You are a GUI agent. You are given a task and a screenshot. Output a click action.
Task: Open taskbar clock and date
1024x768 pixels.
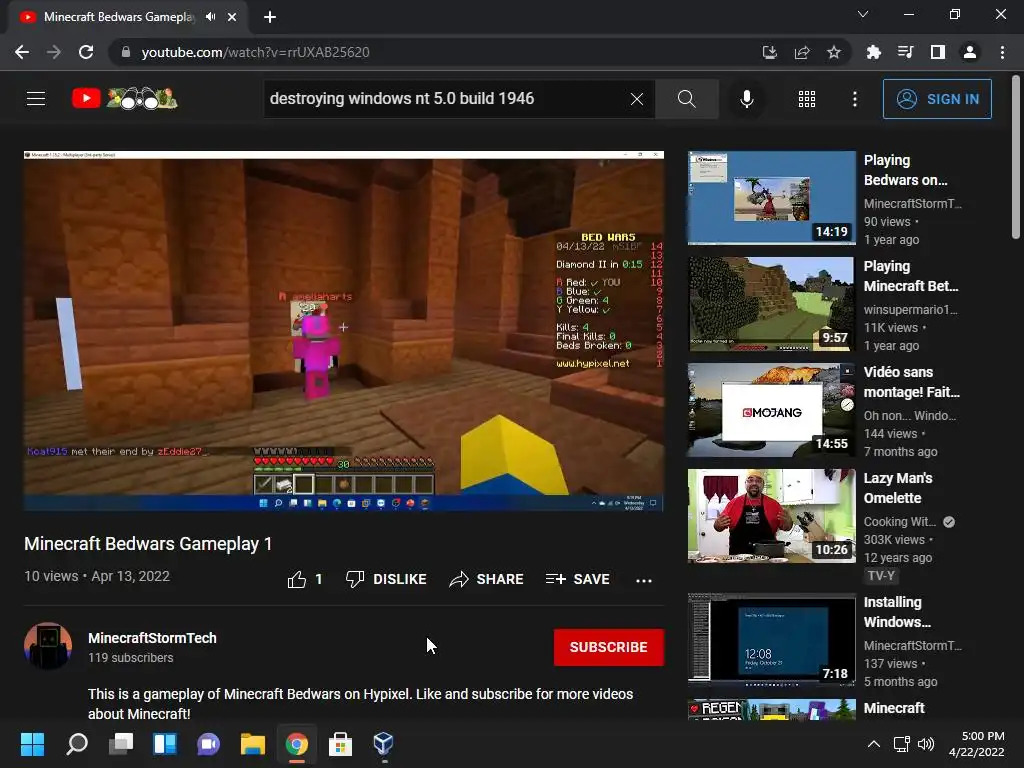coord(976,744)
